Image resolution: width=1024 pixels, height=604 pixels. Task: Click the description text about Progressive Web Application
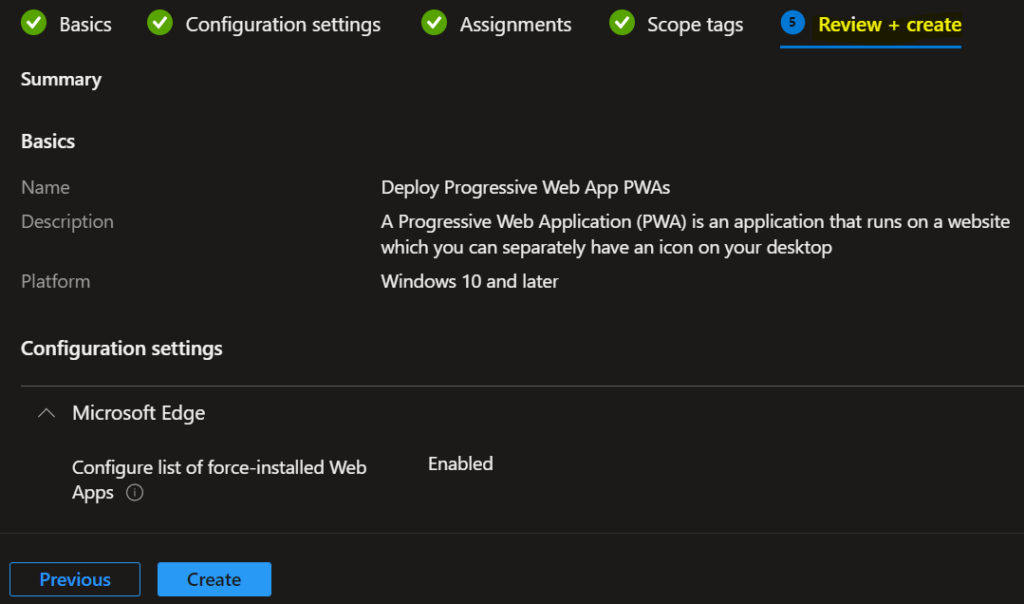(x=695, y=234)
